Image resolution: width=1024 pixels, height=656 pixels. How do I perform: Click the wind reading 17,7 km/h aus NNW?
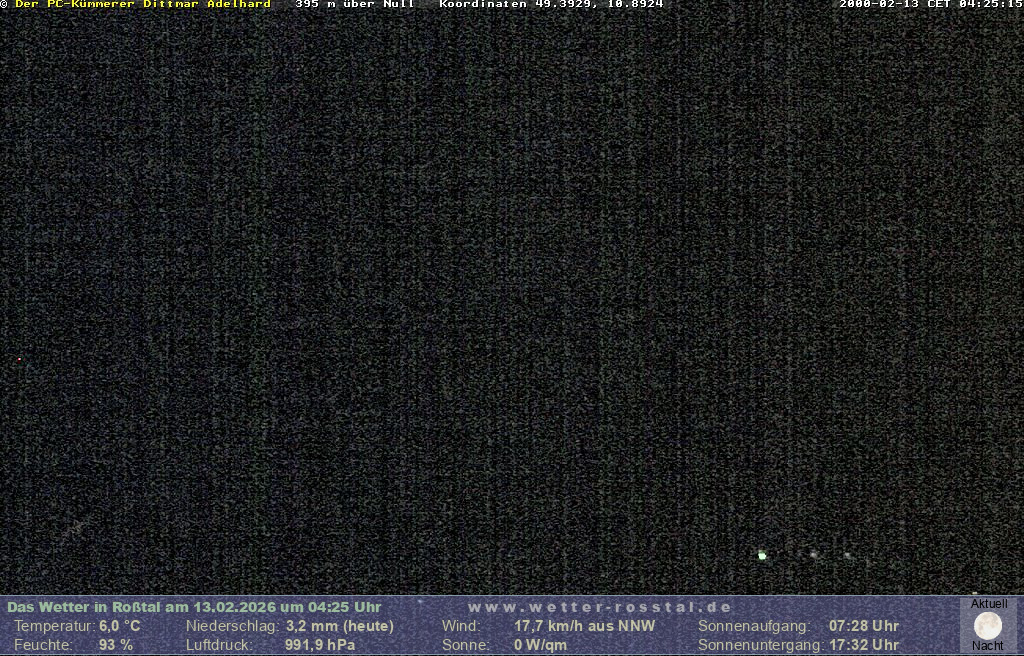(584, 626)
